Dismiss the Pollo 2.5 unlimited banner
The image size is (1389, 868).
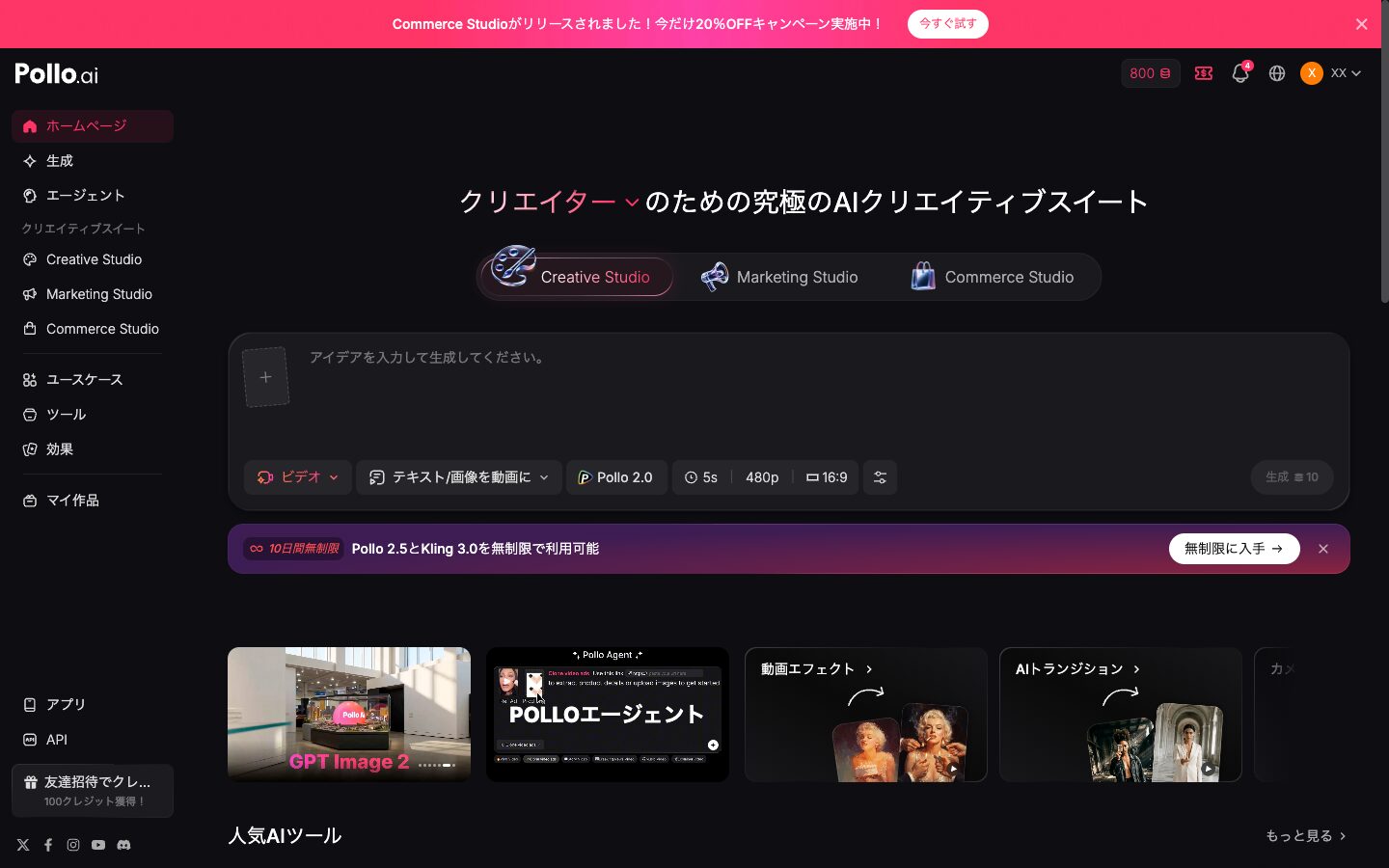(x=1323, y=549)
